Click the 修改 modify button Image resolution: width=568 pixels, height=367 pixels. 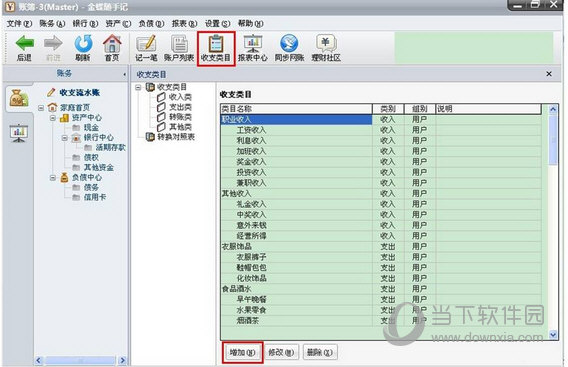pos(281,352)
